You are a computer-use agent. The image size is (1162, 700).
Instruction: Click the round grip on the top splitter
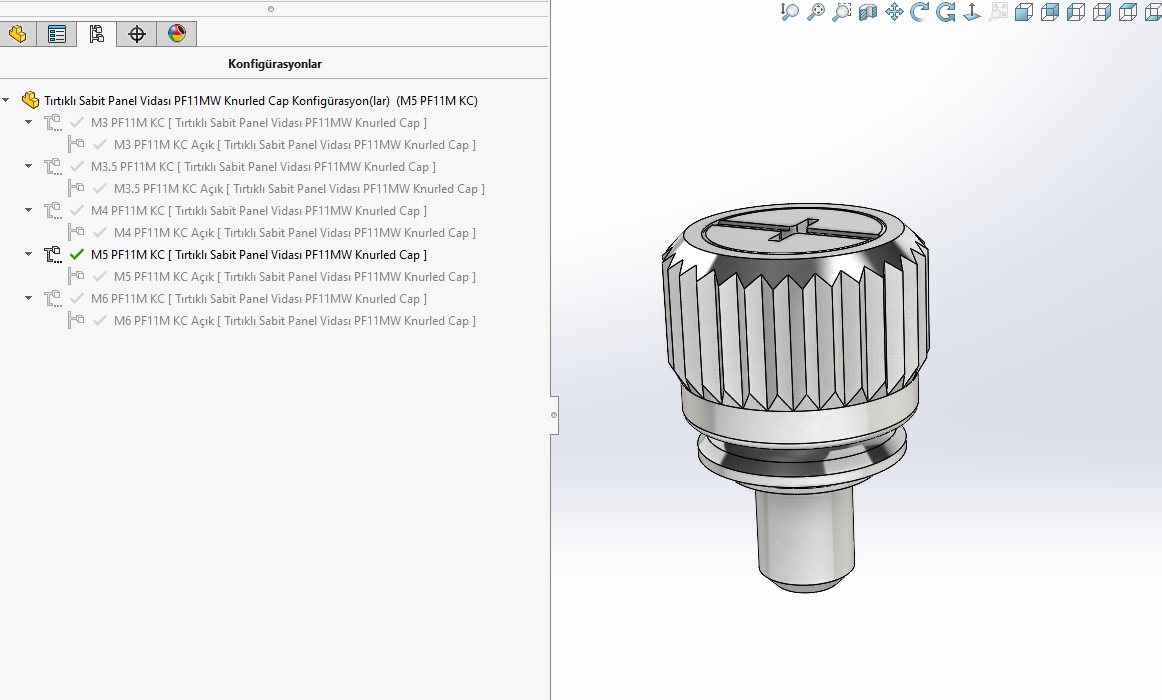point(270,9)
